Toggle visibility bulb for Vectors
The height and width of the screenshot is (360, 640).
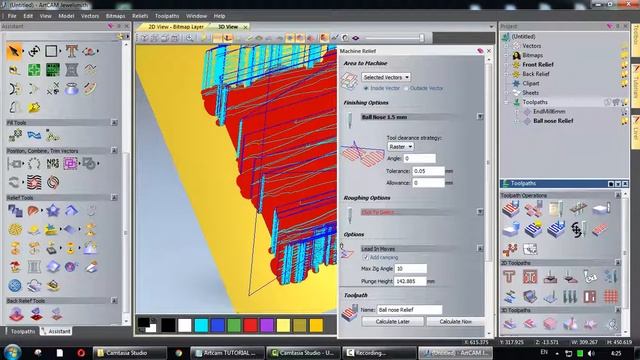(x=624, y=46)
